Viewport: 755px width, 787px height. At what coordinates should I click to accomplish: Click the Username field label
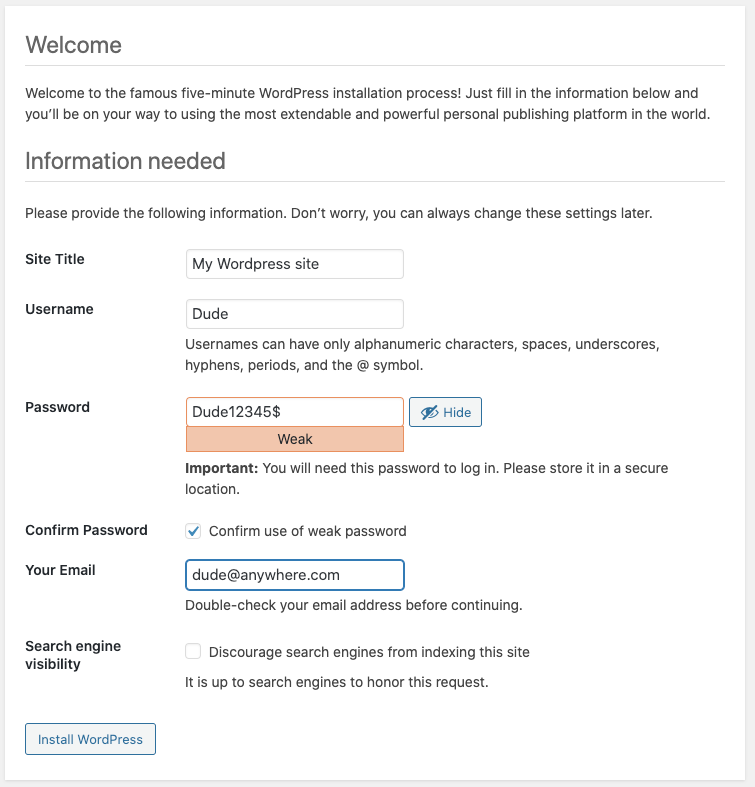pyautogui.click(x=59, y=309)
